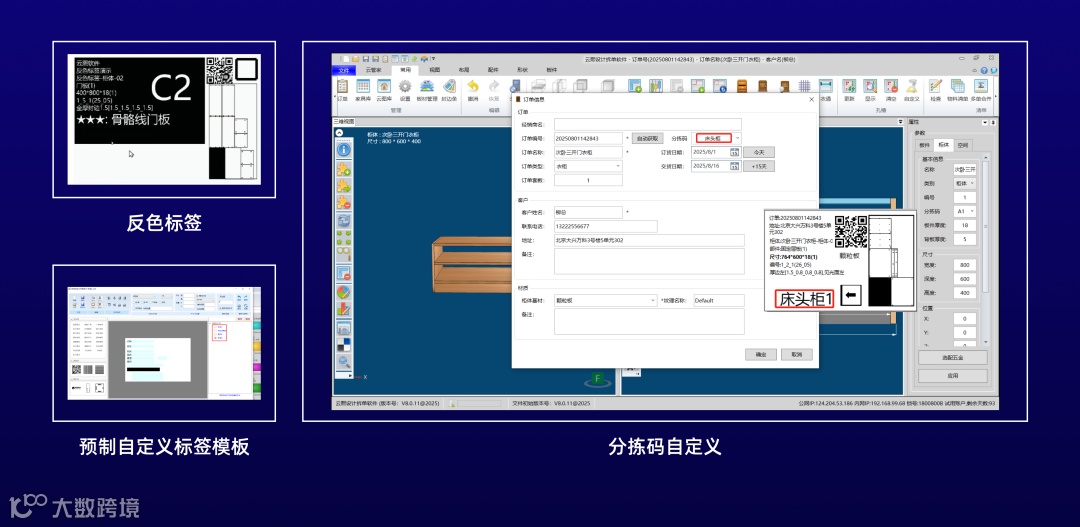Switch to the 配件 ribbon tab
The image size is (1080, 527).
(x=493, y=70)
